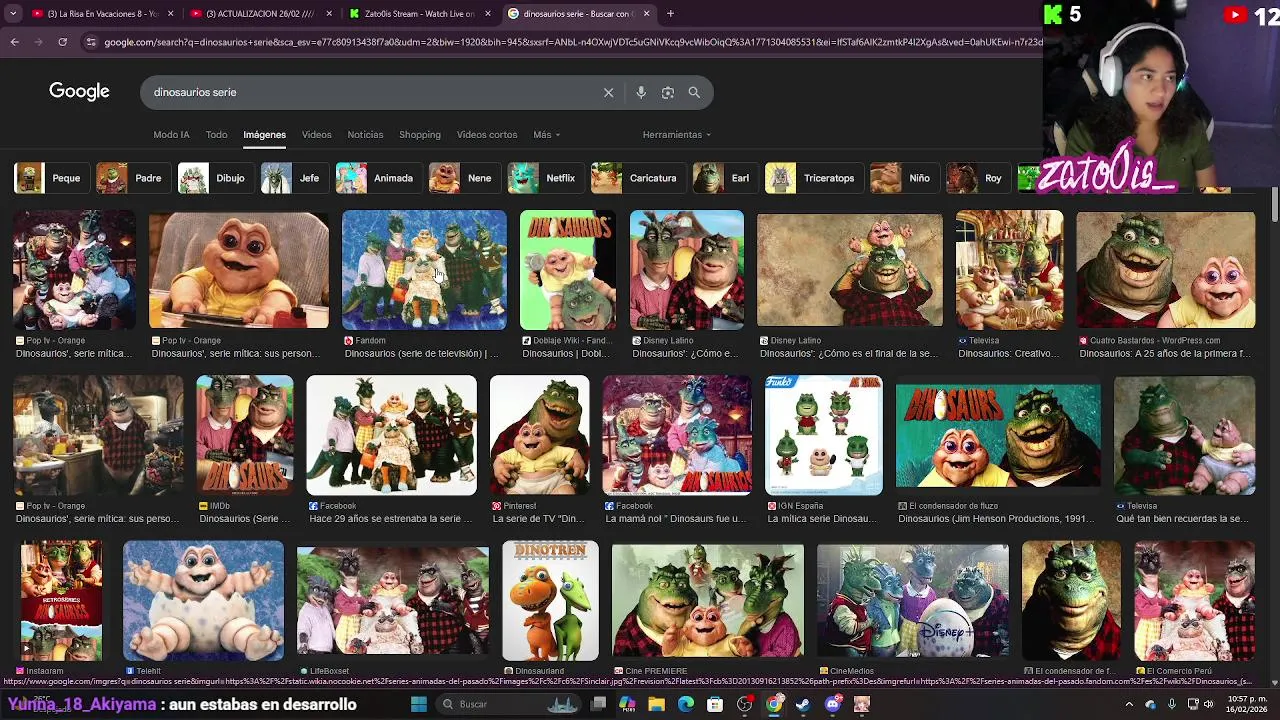Reload the page with the refresh icon
Image resolution: width=1280 pixels, height=720 pixels.
click(62, 42)
